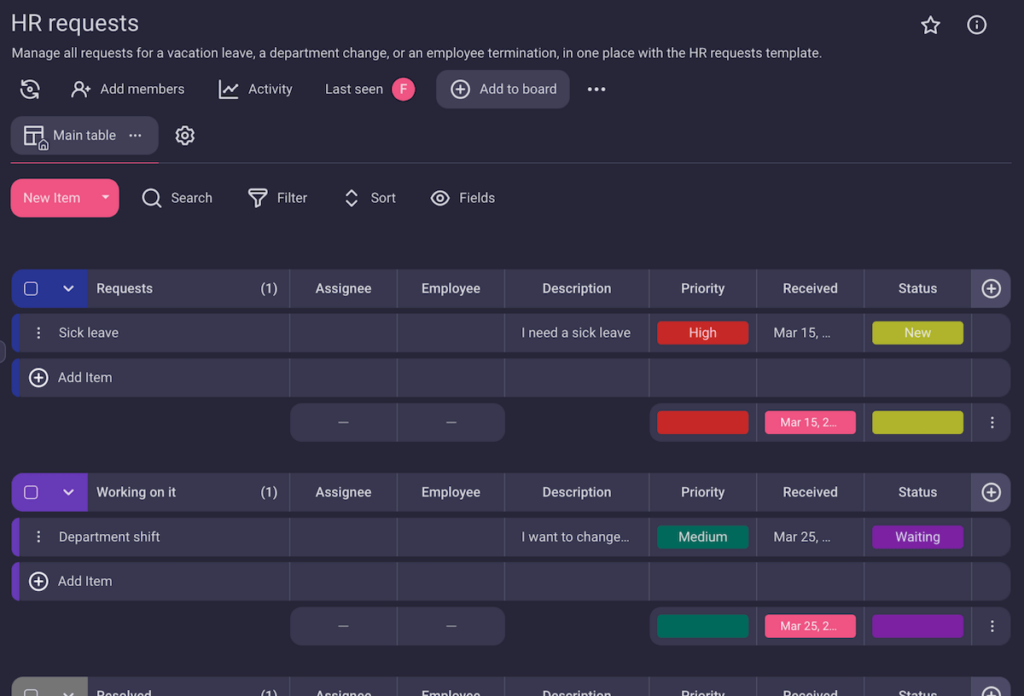Screen dimensions: 1024x696
Task: Open the New Item dropdown arrow
Action: [103, 198]
